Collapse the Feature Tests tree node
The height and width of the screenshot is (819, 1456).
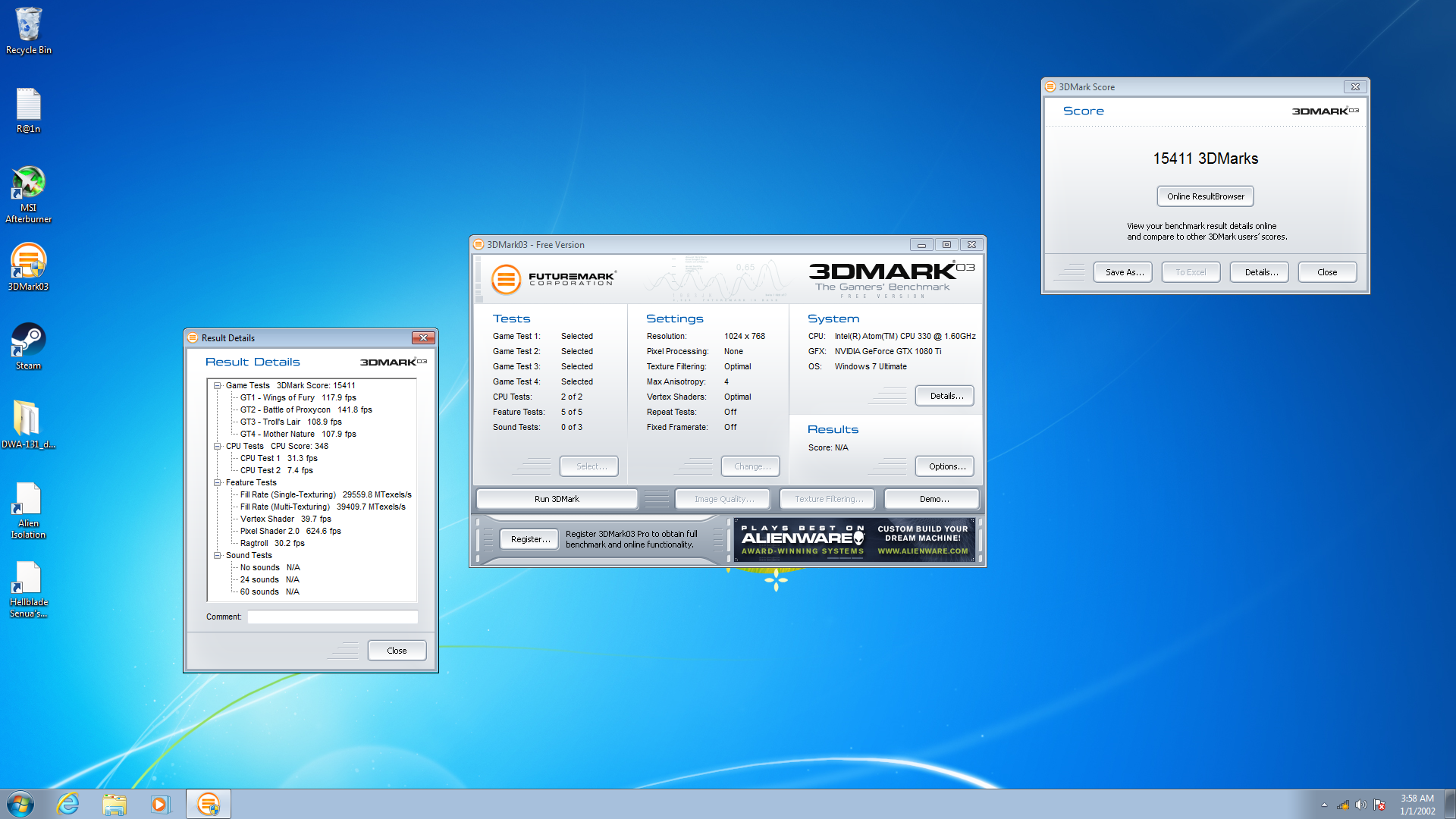[x=218, y=482]
